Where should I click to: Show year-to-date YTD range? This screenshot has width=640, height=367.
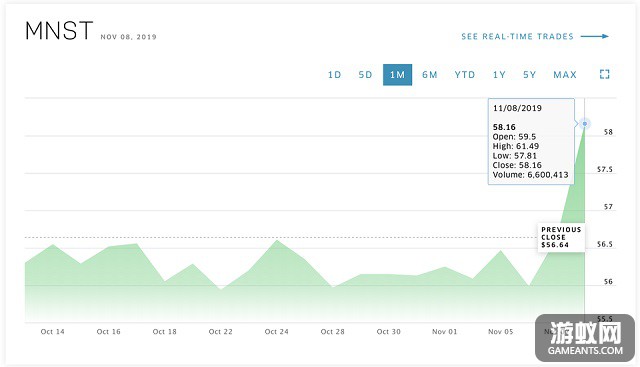pyautogui.click(x=465, y=75)
